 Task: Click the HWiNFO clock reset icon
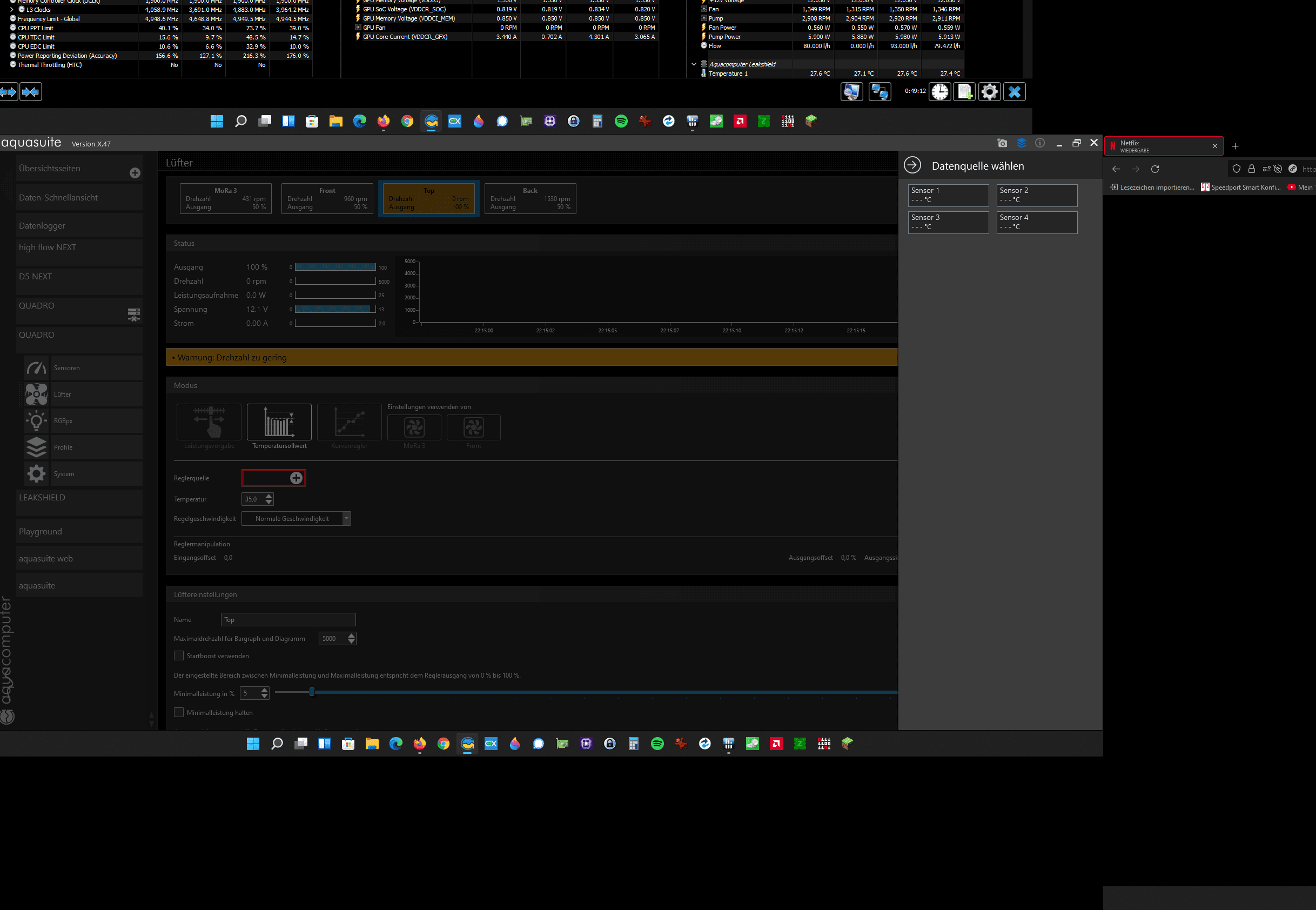[940, 91]
